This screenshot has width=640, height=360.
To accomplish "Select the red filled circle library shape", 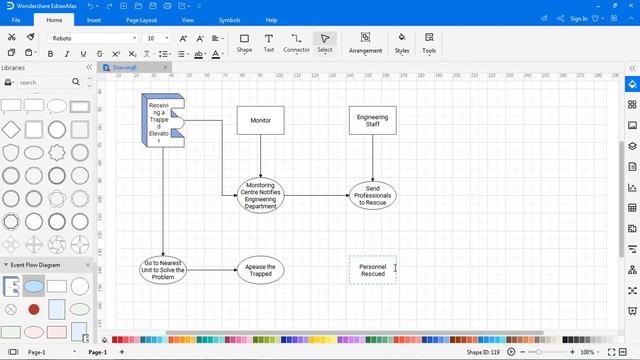I will pos(34,309).
